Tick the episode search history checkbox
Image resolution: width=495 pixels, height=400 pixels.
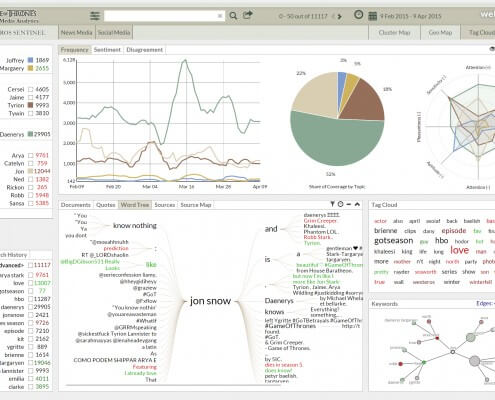tap(31, 331)
